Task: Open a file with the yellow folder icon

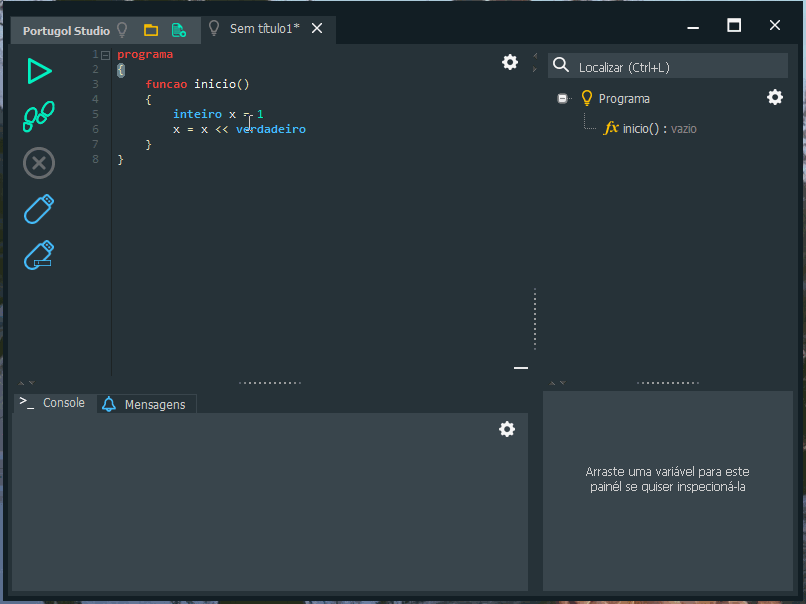Action: click(151, 30)
